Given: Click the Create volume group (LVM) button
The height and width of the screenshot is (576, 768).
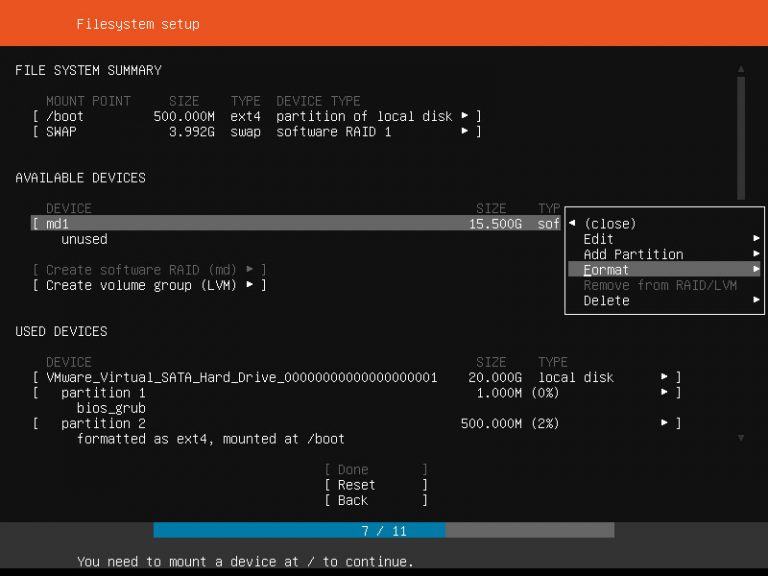Looking at the screenshot, I should 149,285.
